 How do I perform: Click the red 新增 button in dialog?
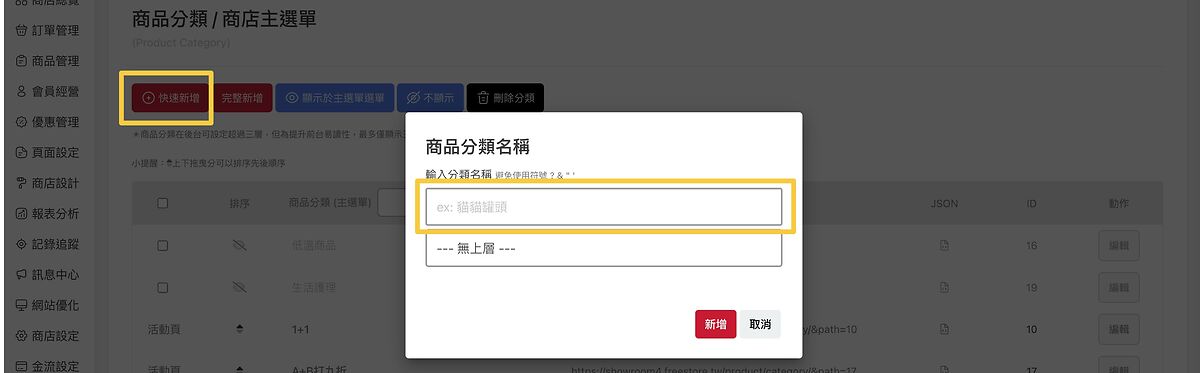pos(715,324)
